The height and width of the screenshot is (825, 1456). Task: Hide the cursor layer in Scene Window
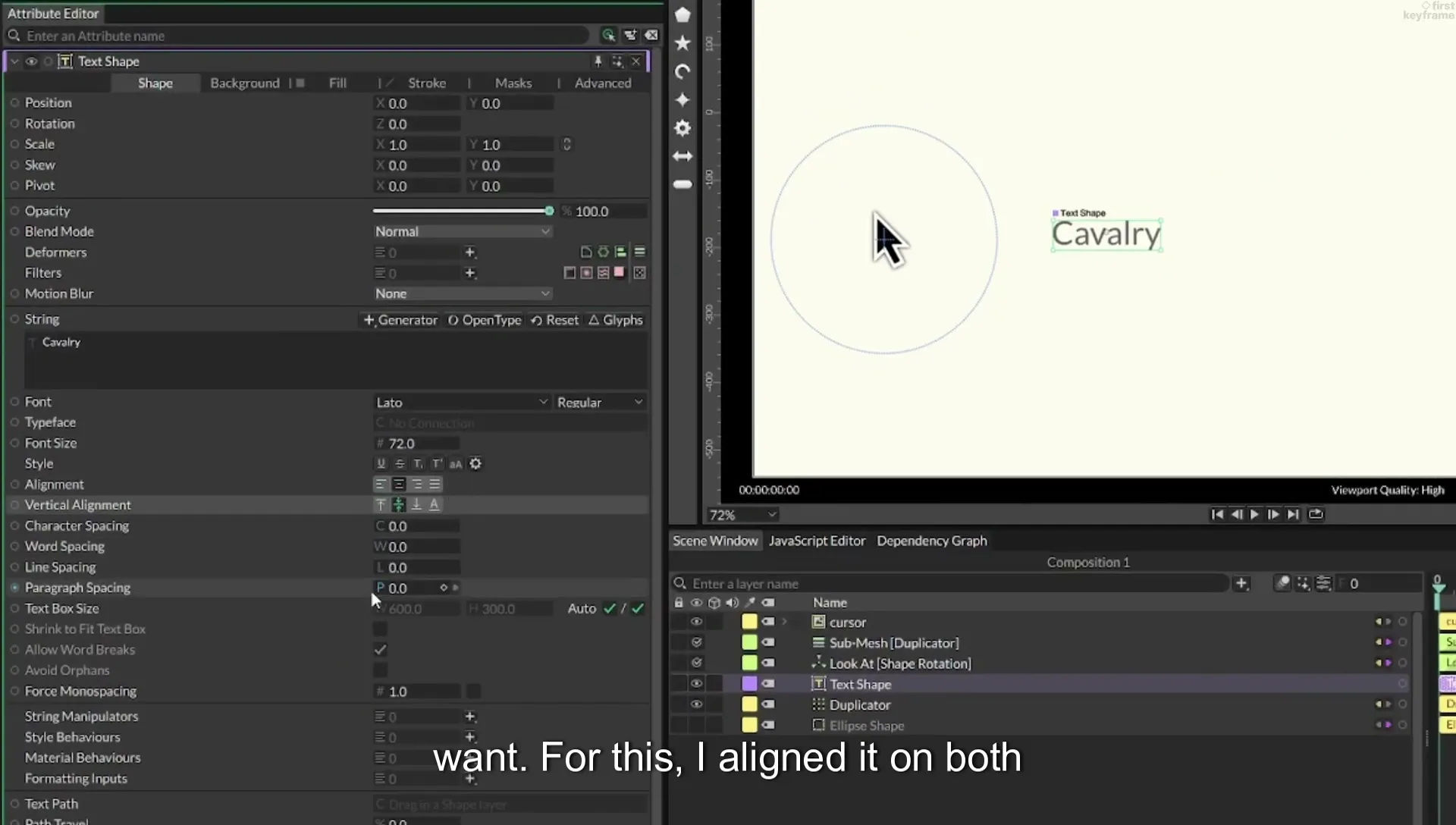pos(696,622)
